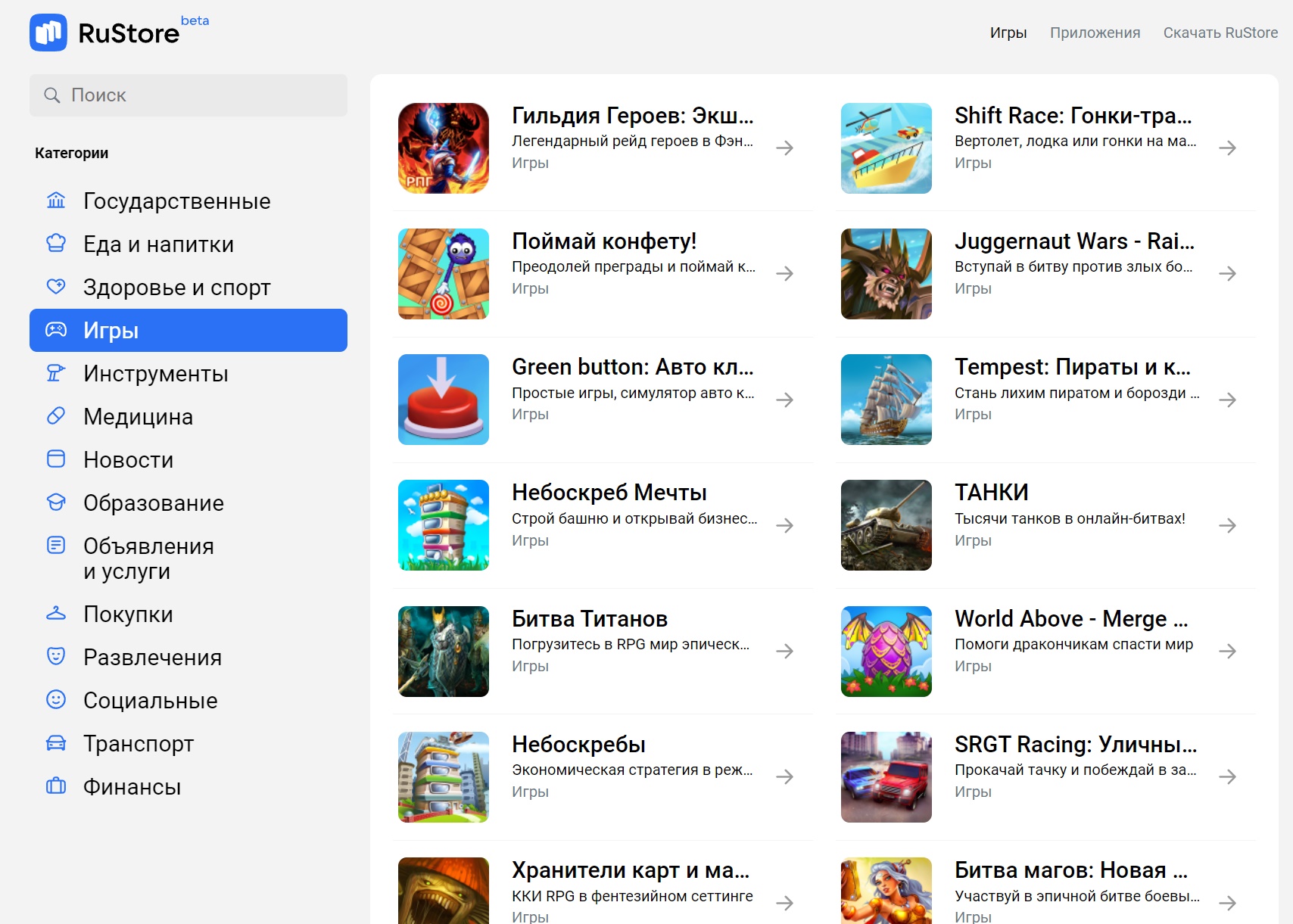
Task: Click the Образование graduation cap icon
Action: click(x=56, y=502)
